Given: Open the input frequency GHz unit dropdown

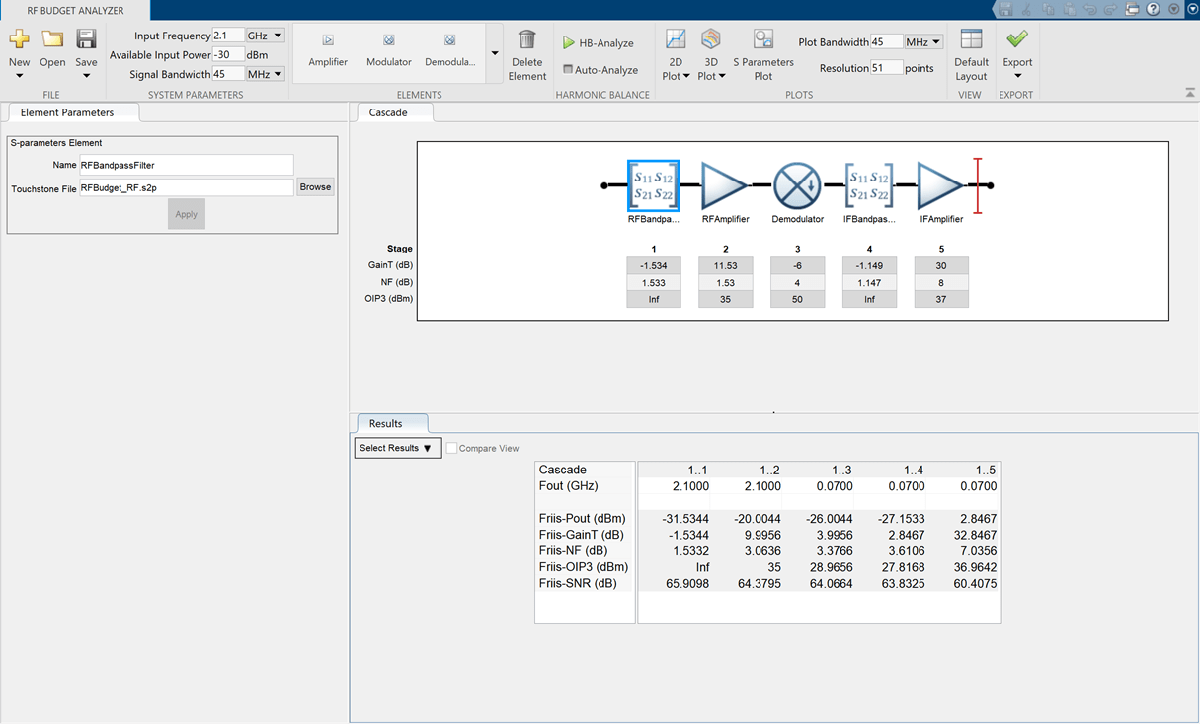Looking at the screenshot, I should [x=266, y=35].
